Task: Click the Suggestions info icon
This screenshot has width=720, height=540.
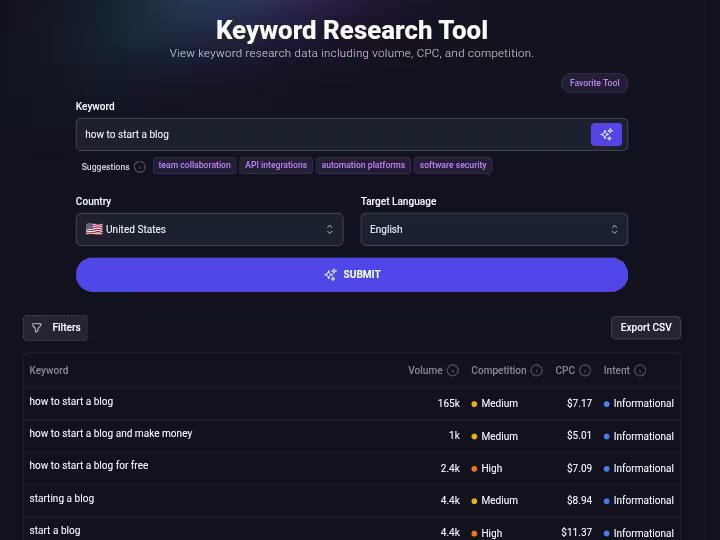Action: (140, 167)
